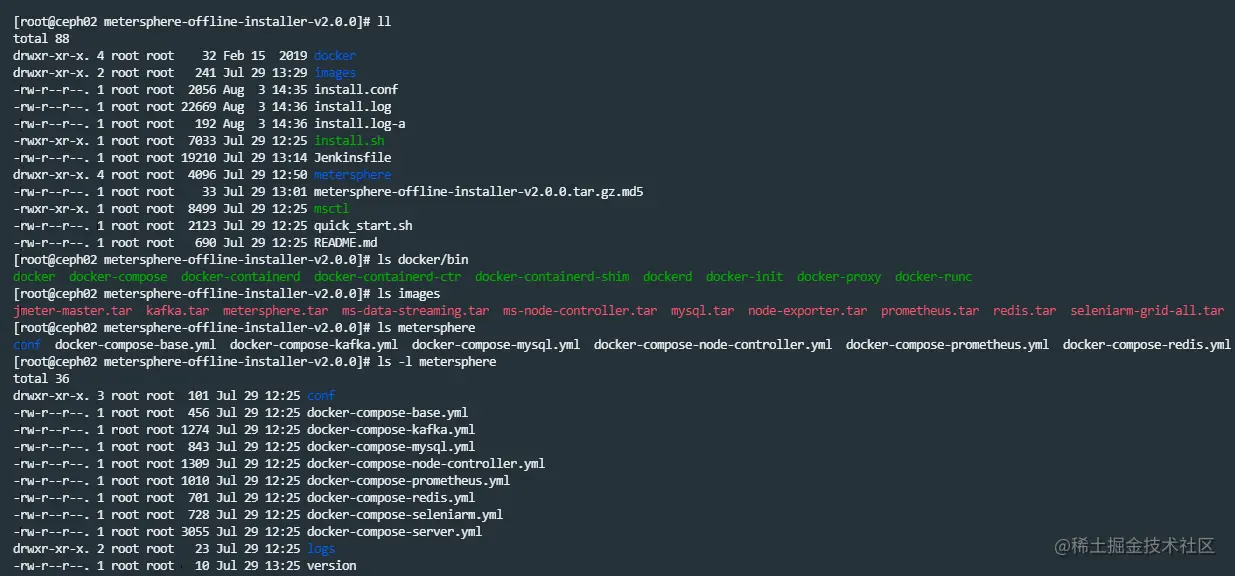This screenshot has height=576, width=1235.
Task: Select the kafka.tar archive name
Action: coord(177,311)
